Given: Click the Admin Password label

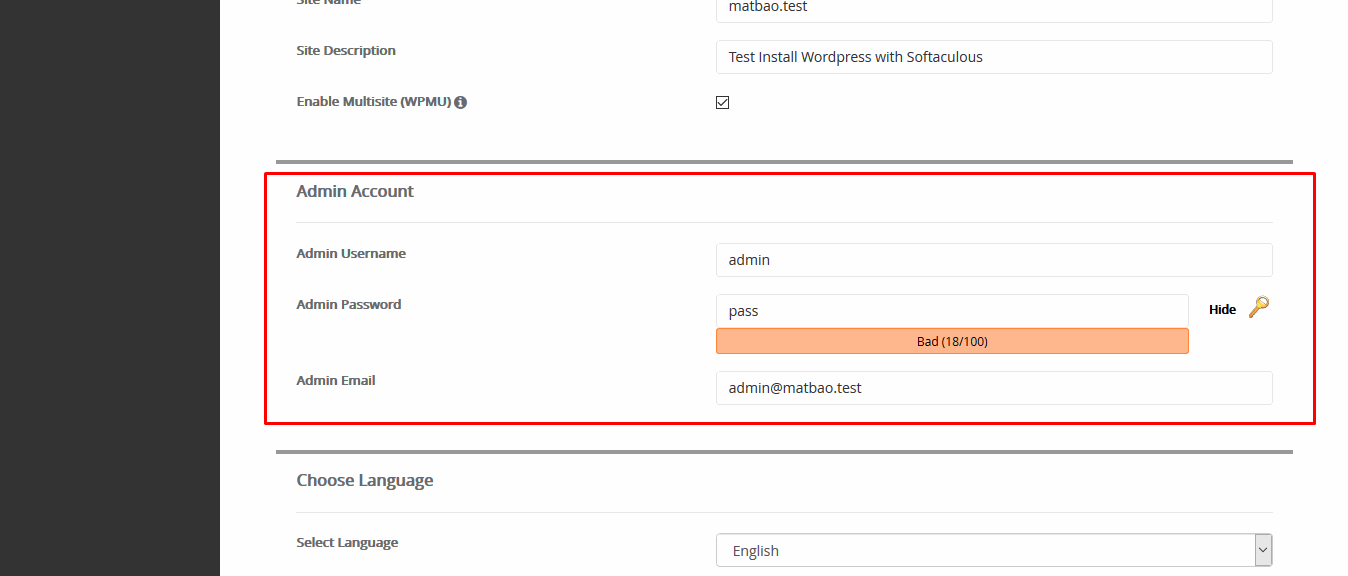Looking at the screenshot, I should point(349,305).
